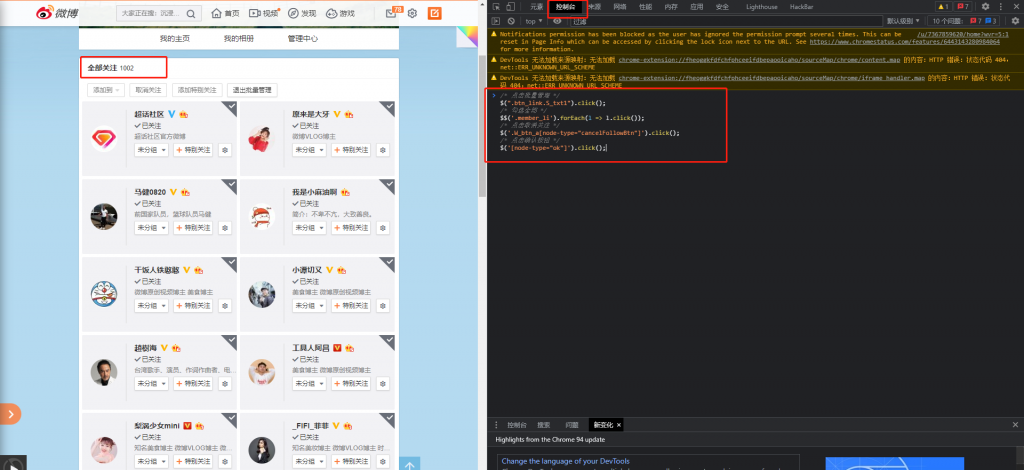This screenshot has width=1024, height=470.
Task: Open the DevTools more options menu
Action: point(1002,7)
